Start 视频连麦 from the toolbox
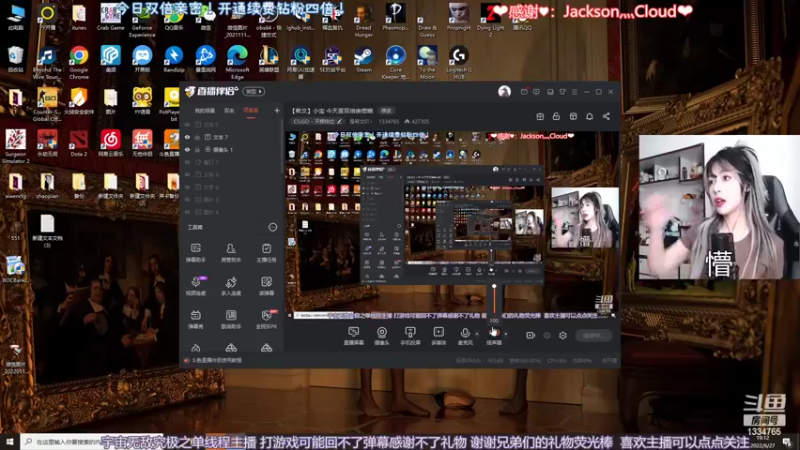Screen dimensions: 800x450 click(x=195, y=286)
